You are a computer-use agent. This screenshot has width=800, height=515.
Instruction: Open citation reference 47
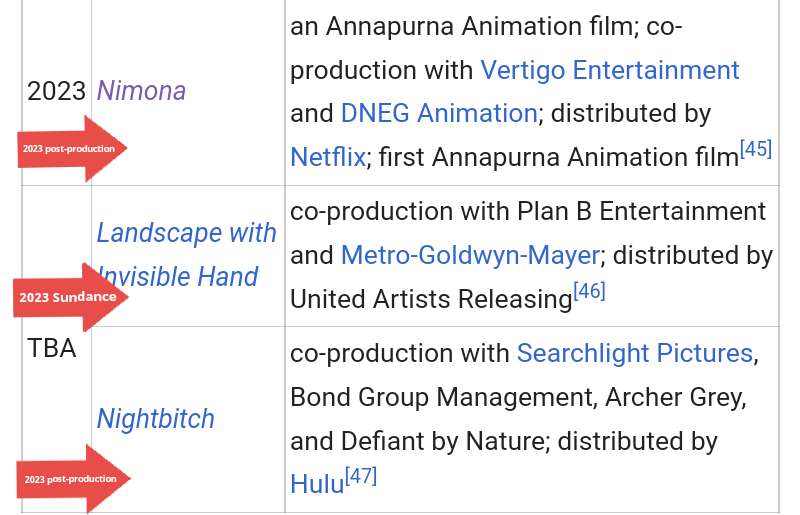click(360, 476)
